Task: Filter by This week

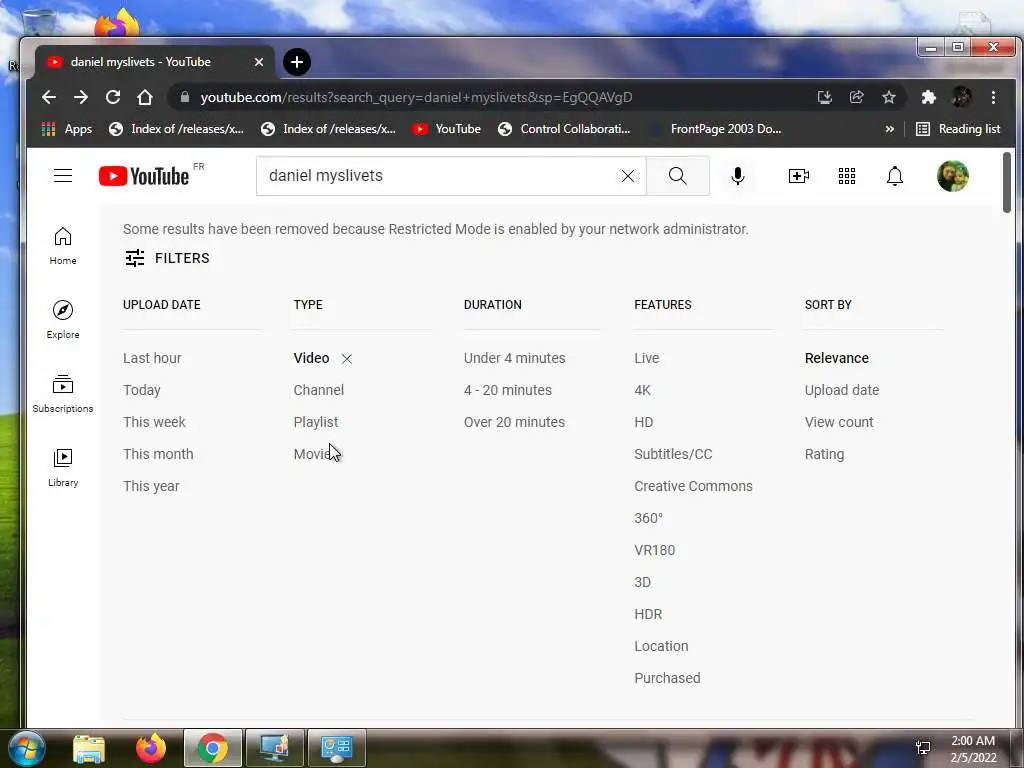Action: click(154, 422)
